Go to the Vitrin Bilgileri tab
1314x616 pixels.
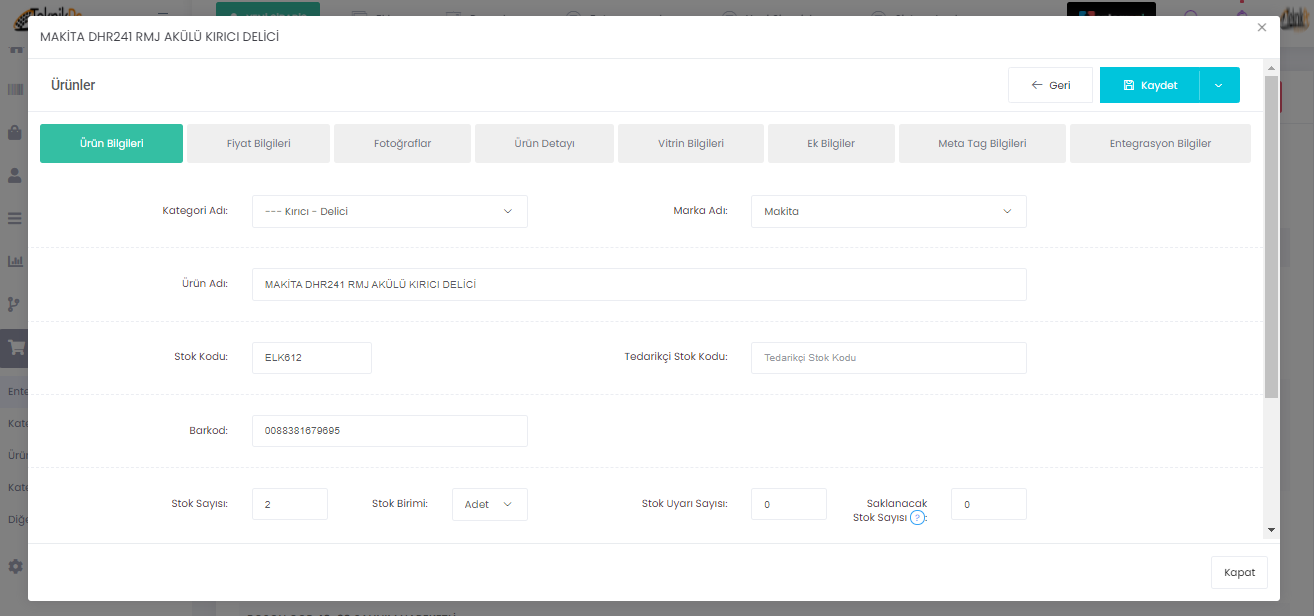pyautogui.click(x=690, y=143)
